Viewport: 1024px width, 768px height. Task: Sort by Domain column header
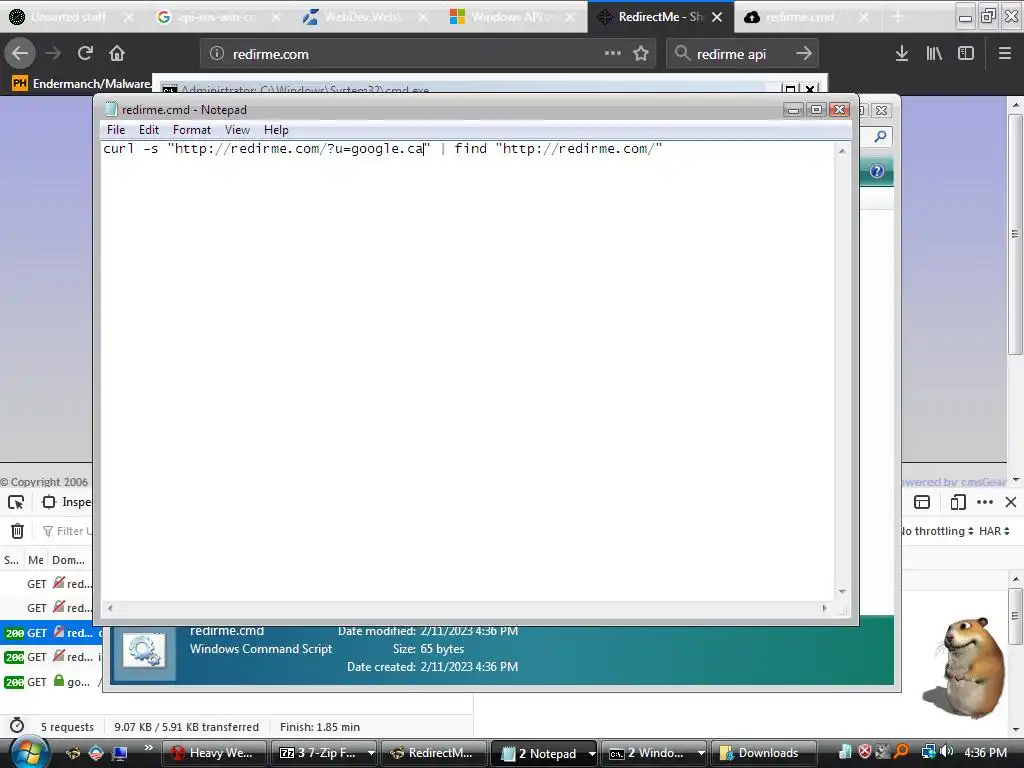pos(69,560)
